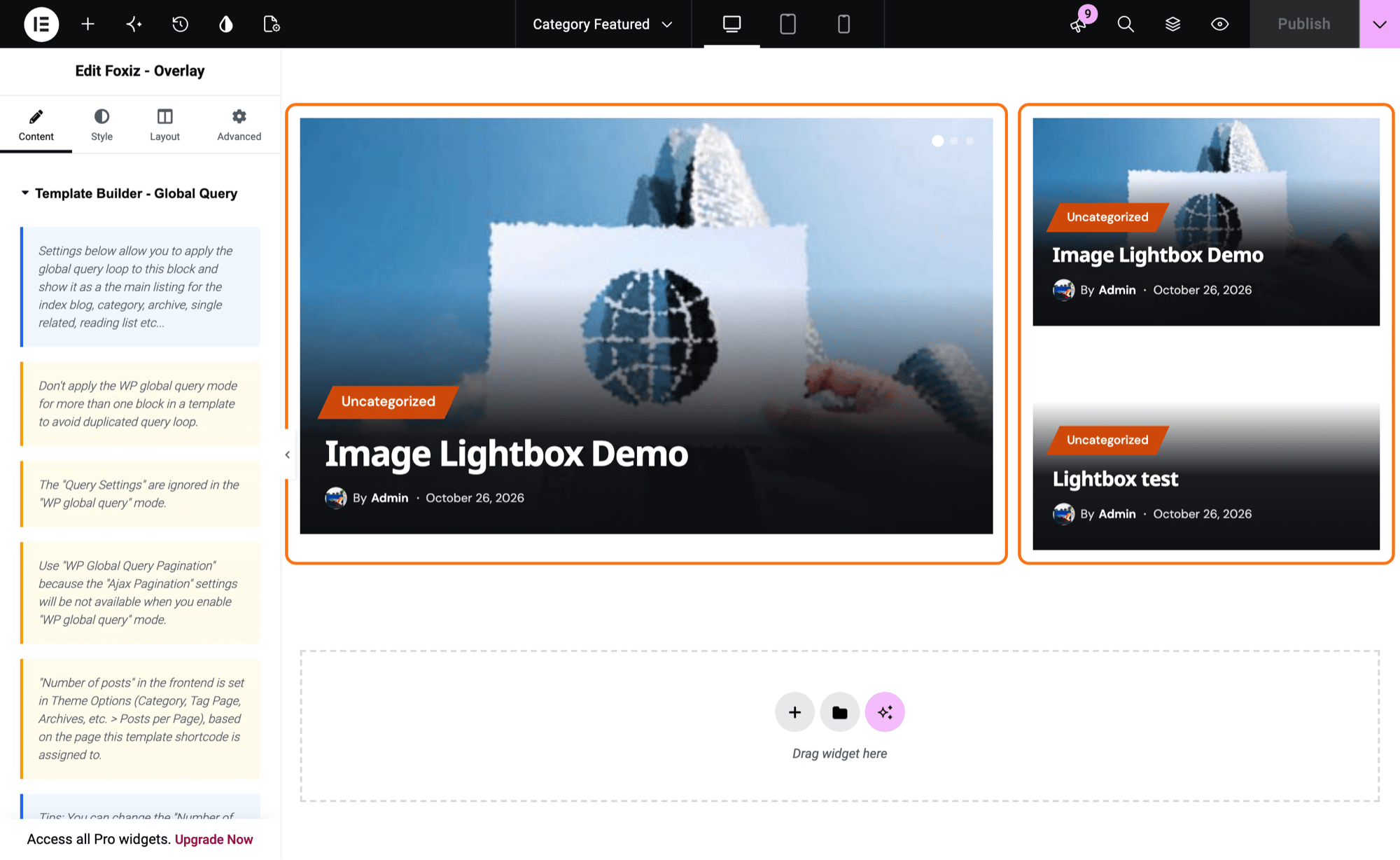The height and width of the screenshot is (860, 1400).
Task: Open the Finder search icon
Action: [1126, 24]
